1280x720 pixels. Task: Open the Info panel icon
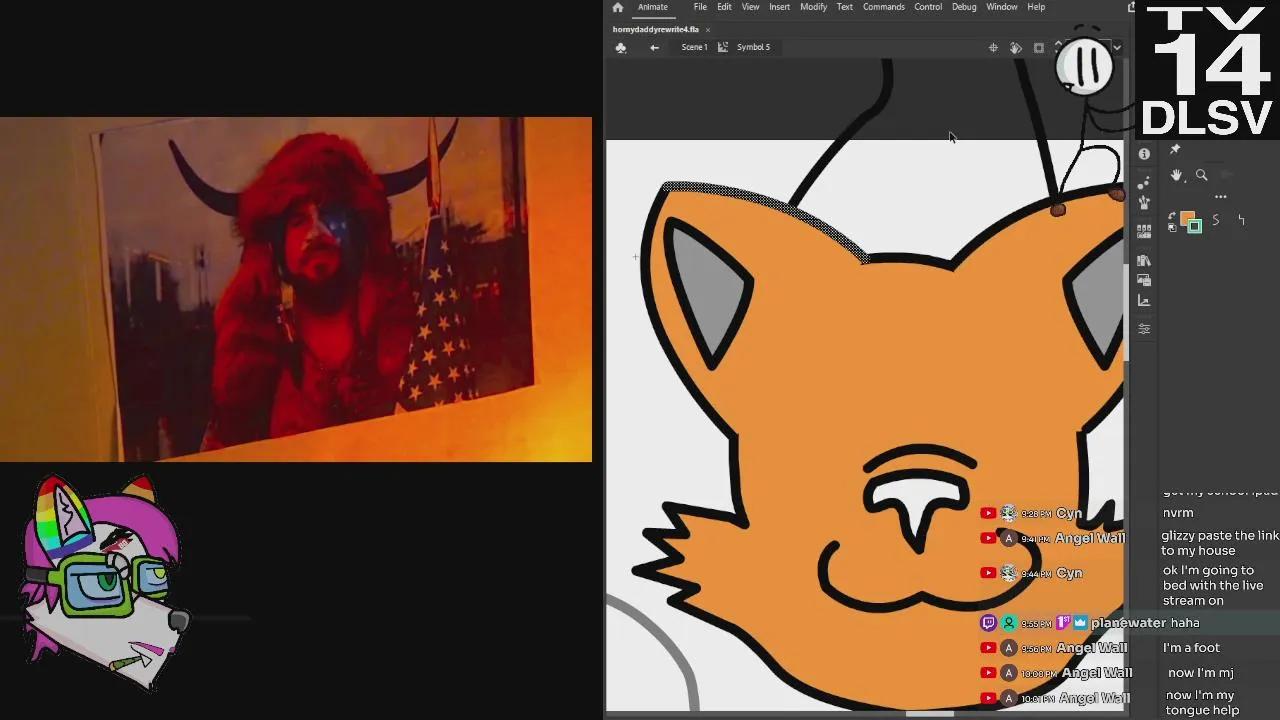pyautogui.click(x=1143, y=153)
